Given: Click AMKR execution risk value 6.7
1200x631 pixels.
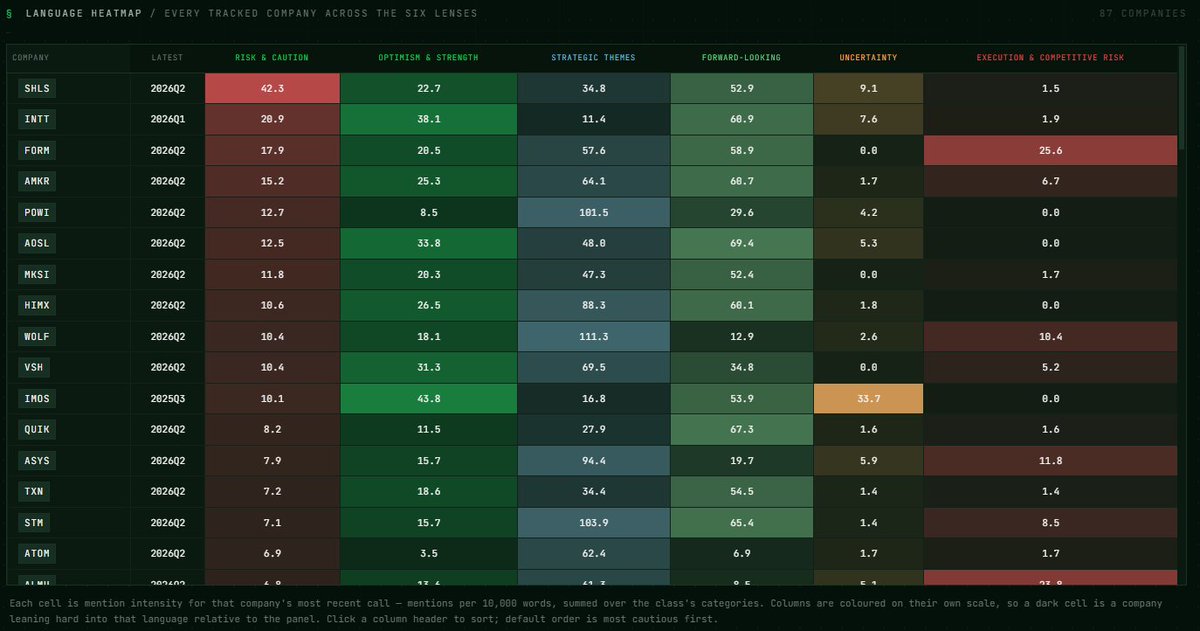Looking at the screenshot, I should [1050, 182].
